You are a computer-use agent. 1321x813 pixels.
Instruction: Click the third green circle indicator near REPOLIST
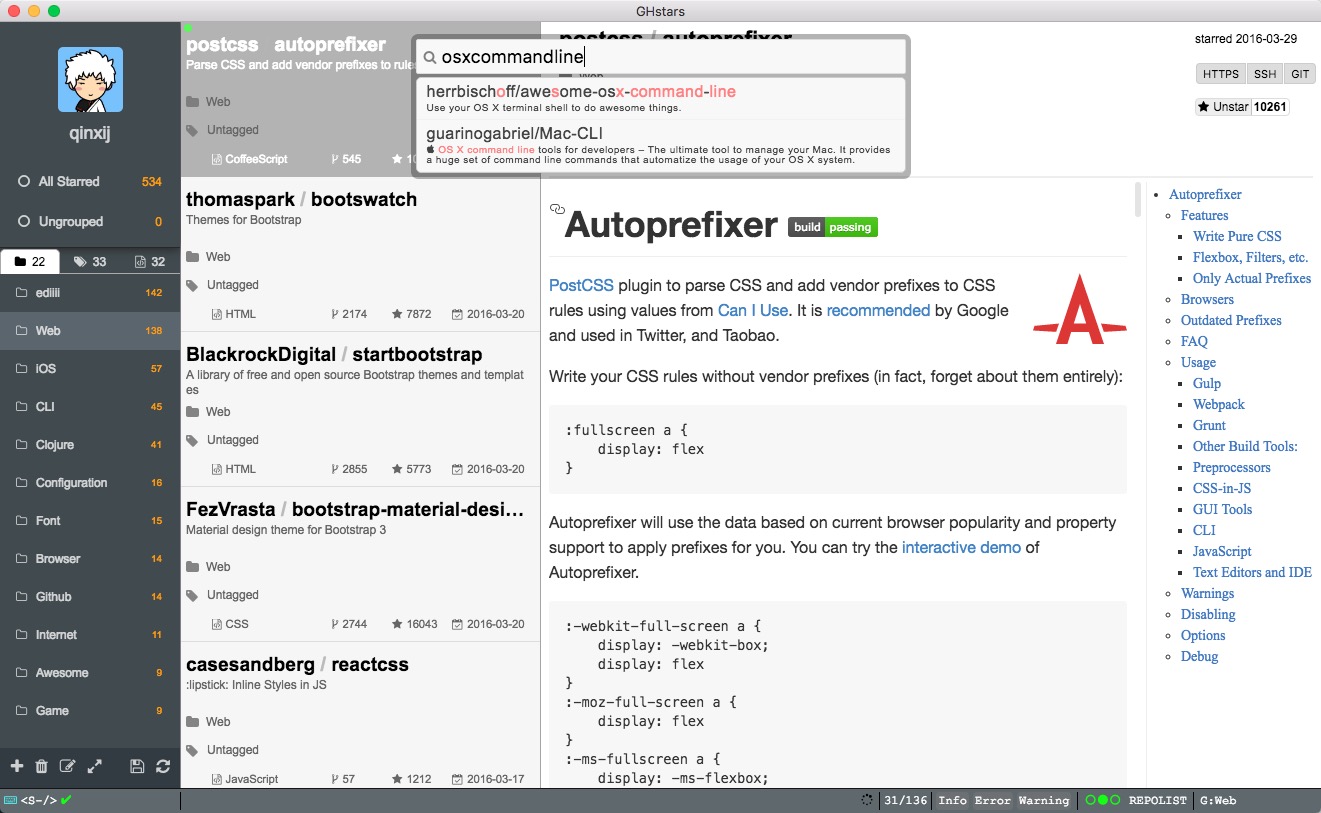coord(1114,800)
